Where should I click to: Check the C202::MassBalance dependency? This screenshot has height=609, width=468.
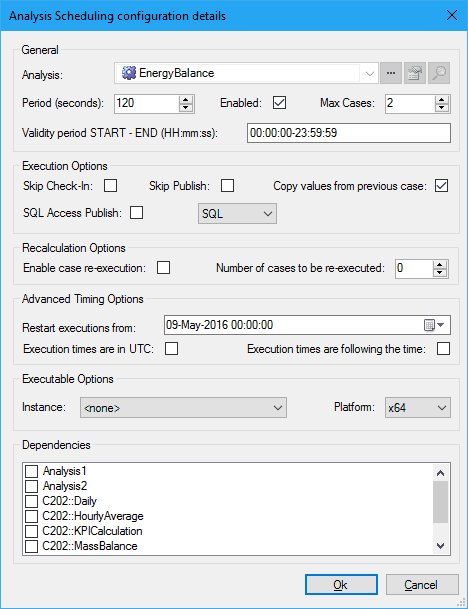point(31,546)
